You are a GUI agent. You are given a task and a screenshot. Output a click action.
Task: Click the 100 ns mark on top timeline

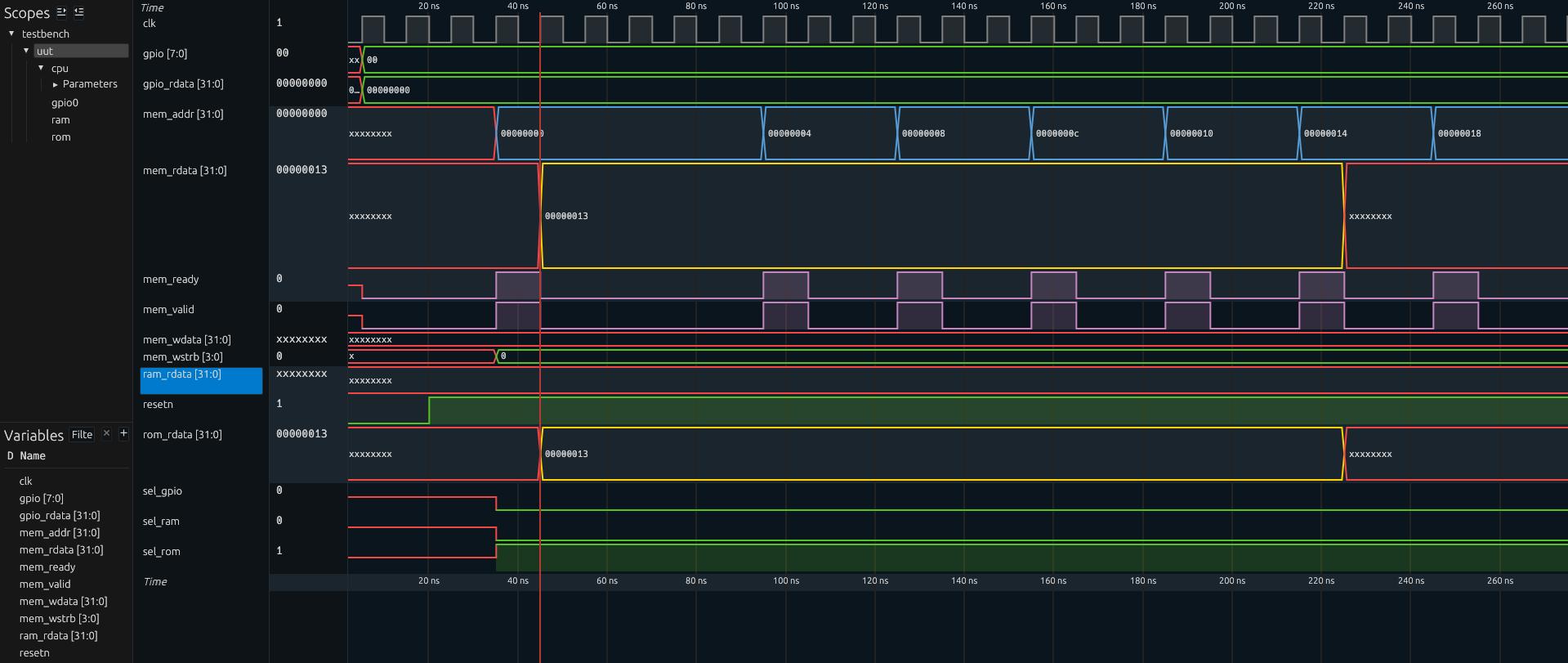click(x=786, y=7)
